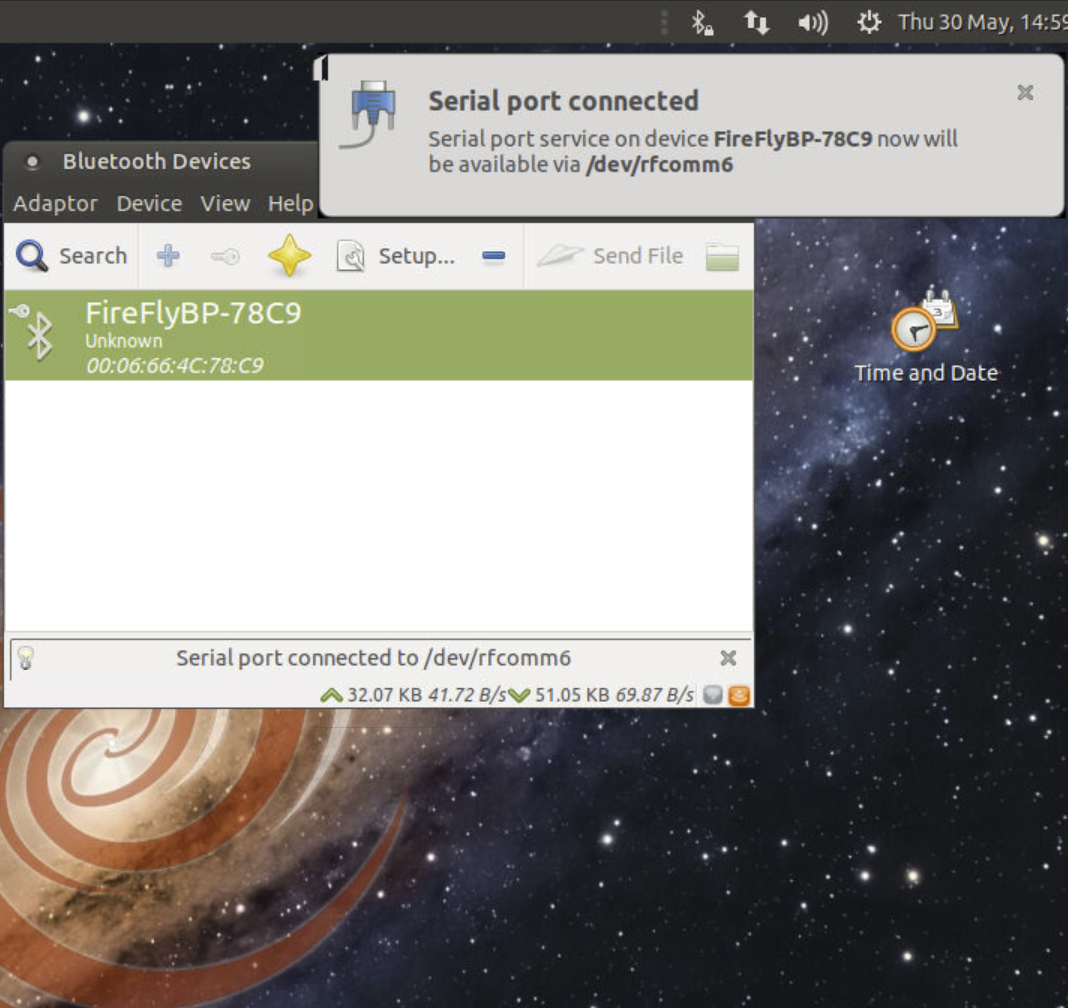
Task: Click the Bluetooth symbol icon beside FireFlyBP-78C9
Action: (40, 335)
